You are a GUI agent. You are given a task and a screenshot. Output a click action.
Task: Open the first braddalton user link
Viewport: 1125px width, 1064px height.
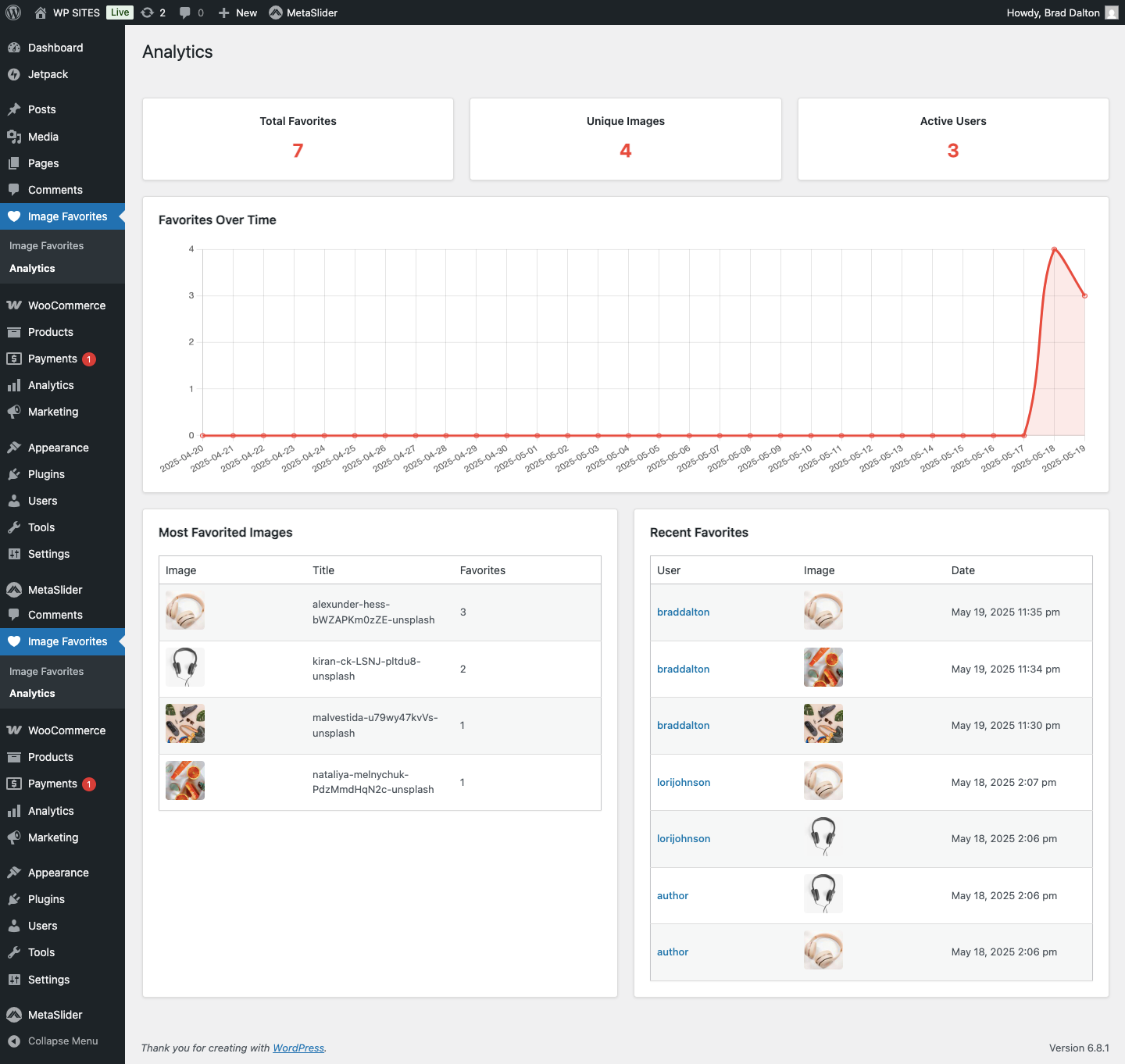[x=683, y=612]
